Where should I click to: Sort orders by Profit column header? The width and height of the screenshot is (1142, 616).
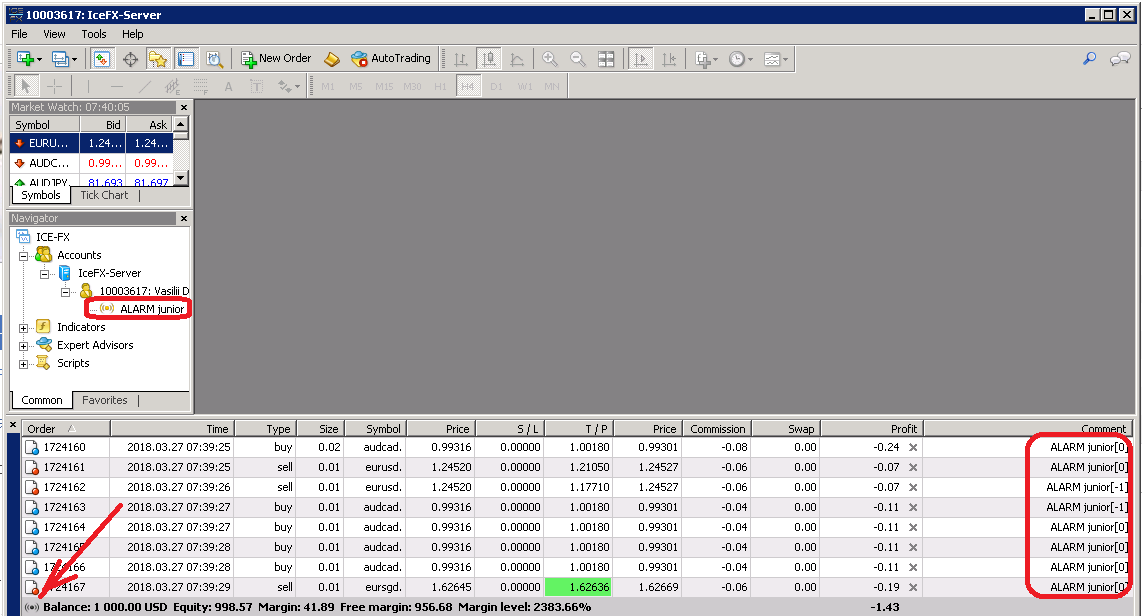872,429
